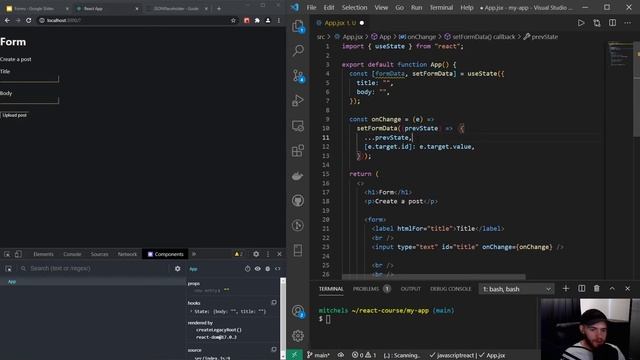This screenshot has width=640, height=360.
Task: Split the terminal pane
Action: pyautogui.click(x=582, y=289)
